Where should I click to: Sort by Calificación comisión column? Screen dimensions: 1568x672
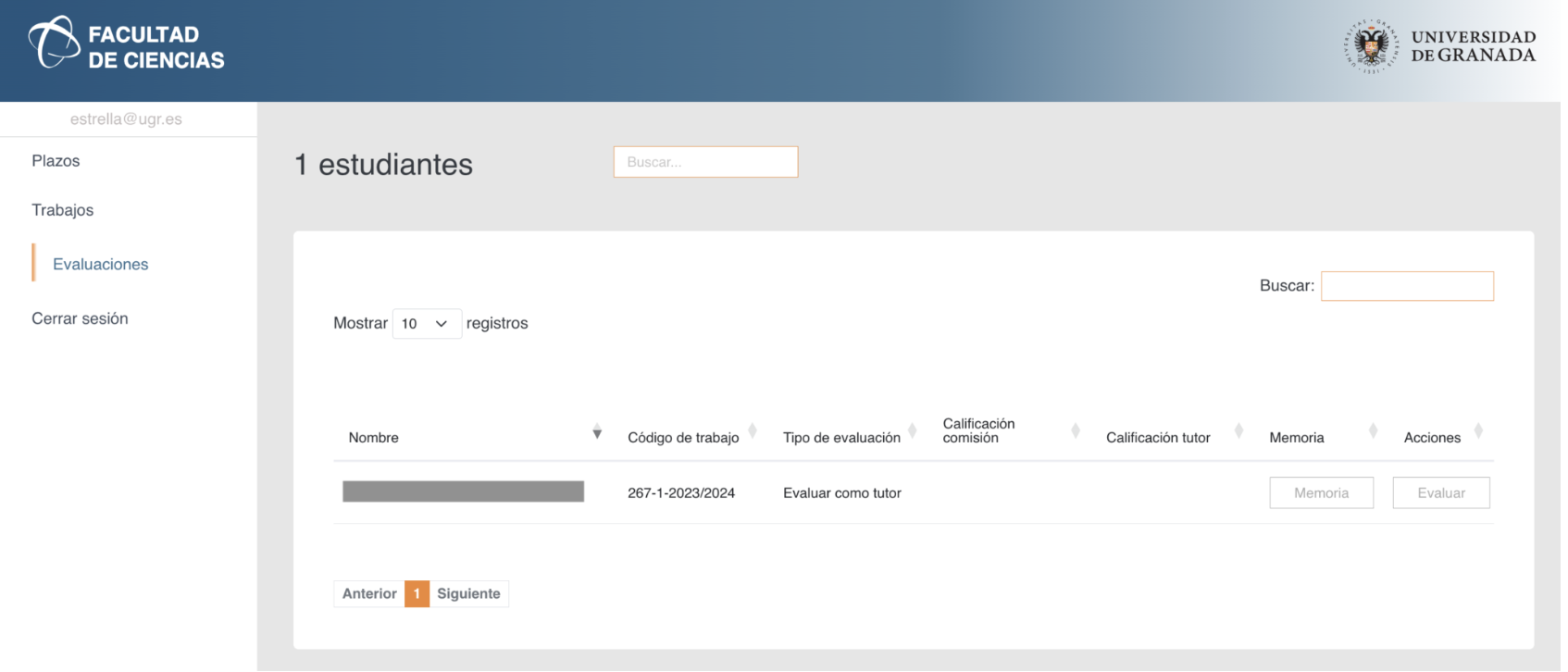coord(1075,431)
